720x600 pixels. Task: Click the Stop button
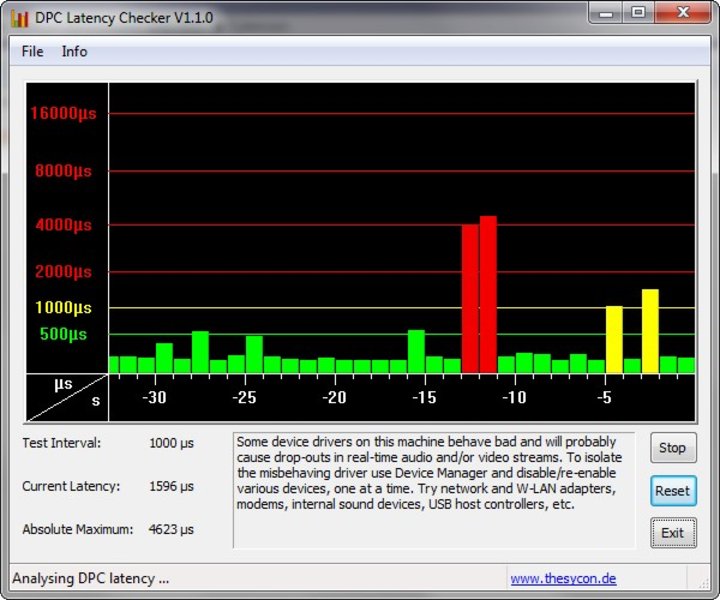(x=673, y=447)
